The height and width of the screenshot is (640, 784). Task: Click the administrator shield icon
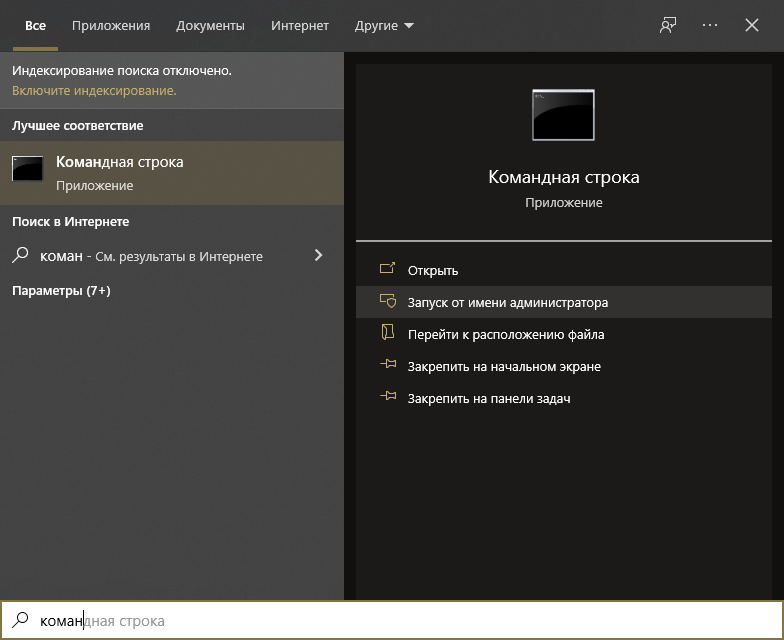[388, 300]
